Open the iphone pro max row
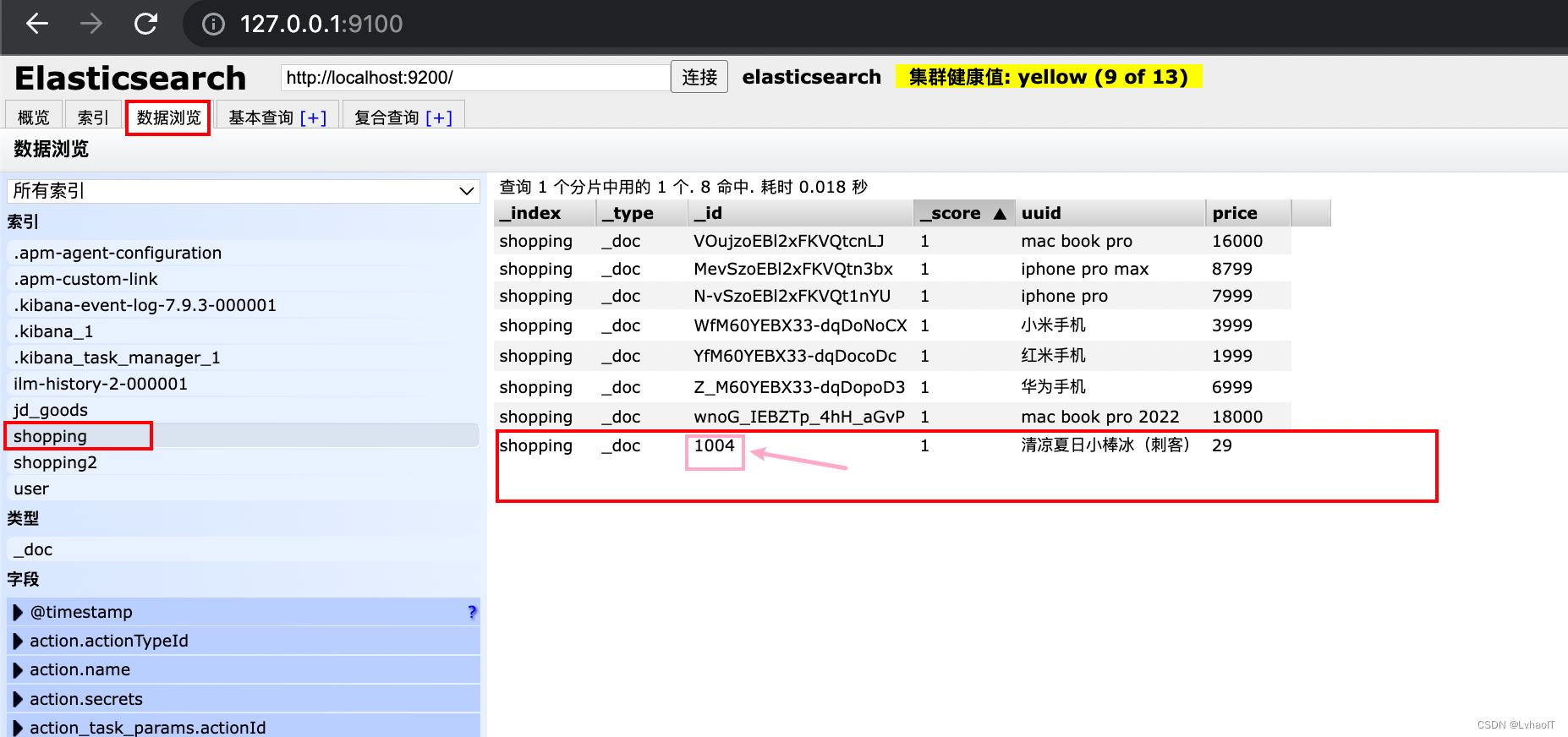Screen dimensions: 1568x737 click(892, 269)
